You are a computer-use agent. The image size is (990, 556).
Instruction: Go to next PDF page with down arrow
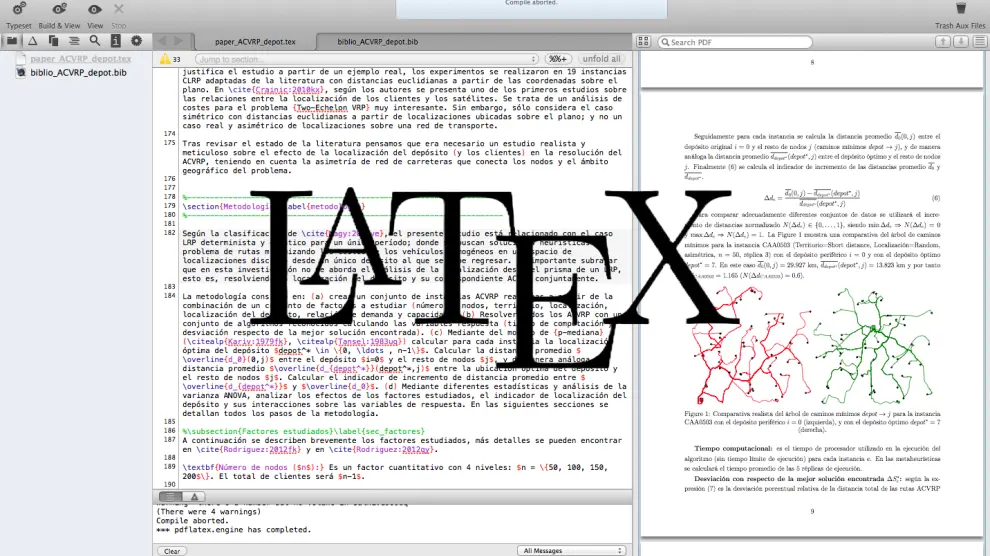tap(960, 42)
